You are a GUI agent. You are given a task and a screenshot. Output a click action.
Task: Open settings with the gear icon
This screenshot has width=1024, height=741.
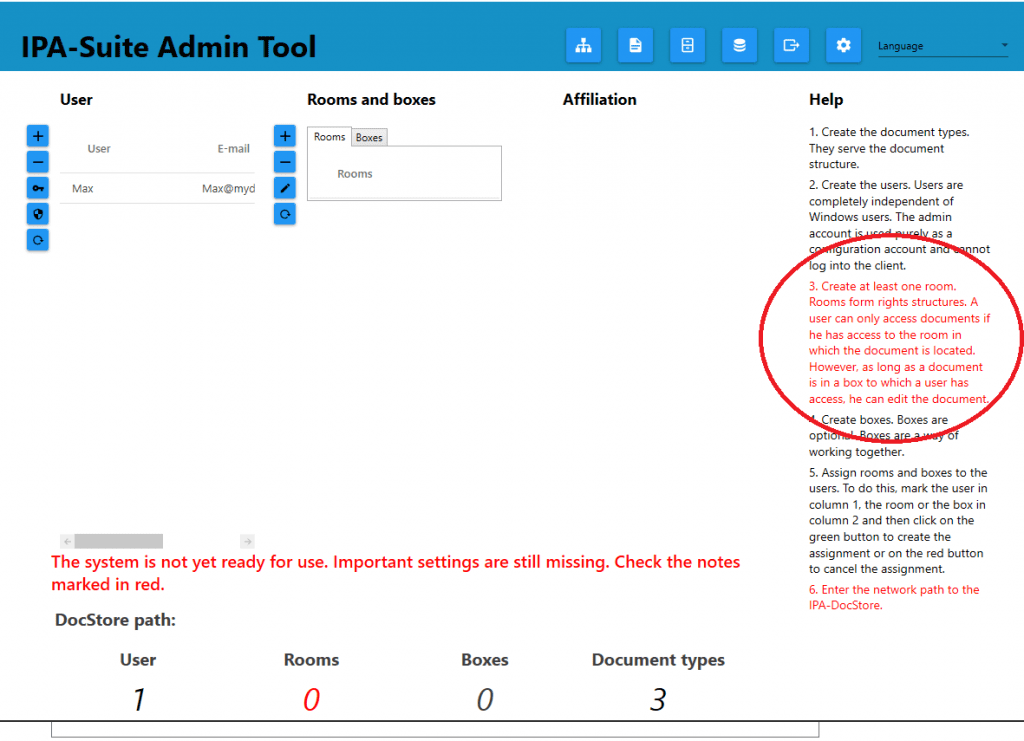pyautogui.click(x=843, y=45)
